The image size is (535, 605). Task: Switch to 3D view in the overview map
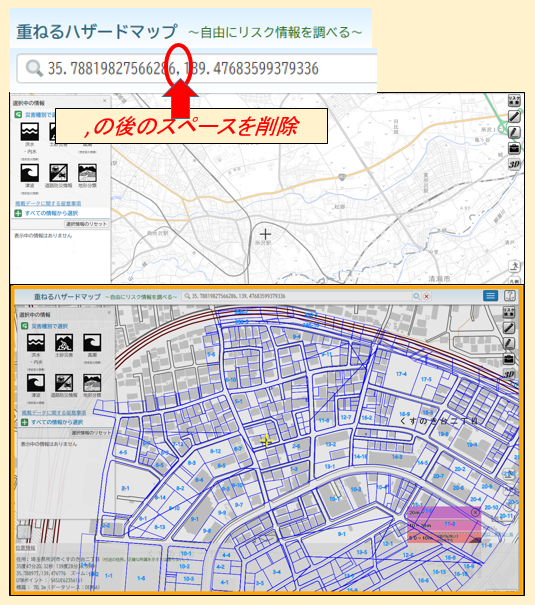coord(514,164)
